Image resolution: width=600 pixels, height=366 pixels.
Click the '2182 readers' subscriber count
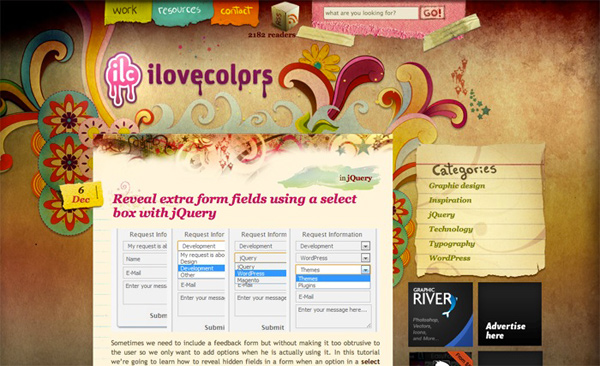point(272,35)
